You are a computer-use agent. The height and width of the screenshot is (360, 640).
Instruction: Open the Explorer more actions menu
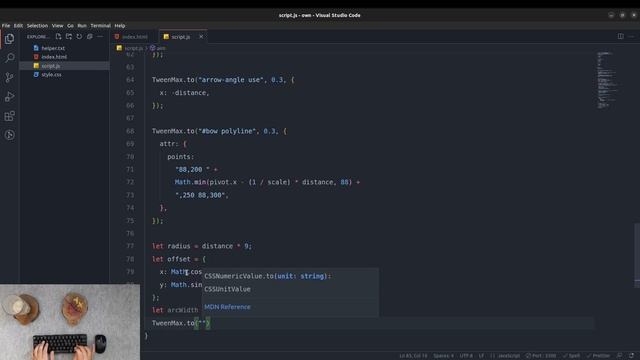[x=100, y=37]
